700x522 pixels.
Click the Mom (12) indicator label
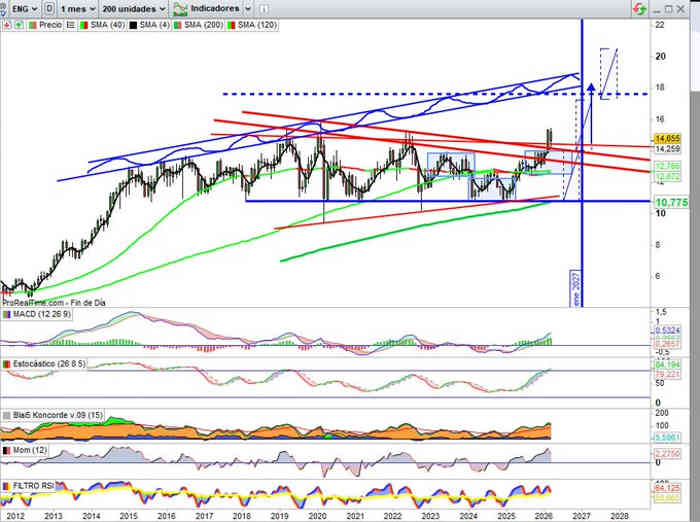pyautogui.click(x=28, y=451)
